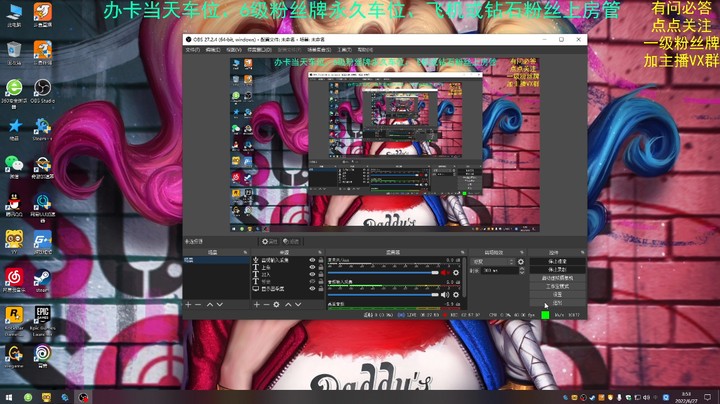Click the Epic Games Launcher desktop icon
Screen dimensions: 720x404
[42, 321]
